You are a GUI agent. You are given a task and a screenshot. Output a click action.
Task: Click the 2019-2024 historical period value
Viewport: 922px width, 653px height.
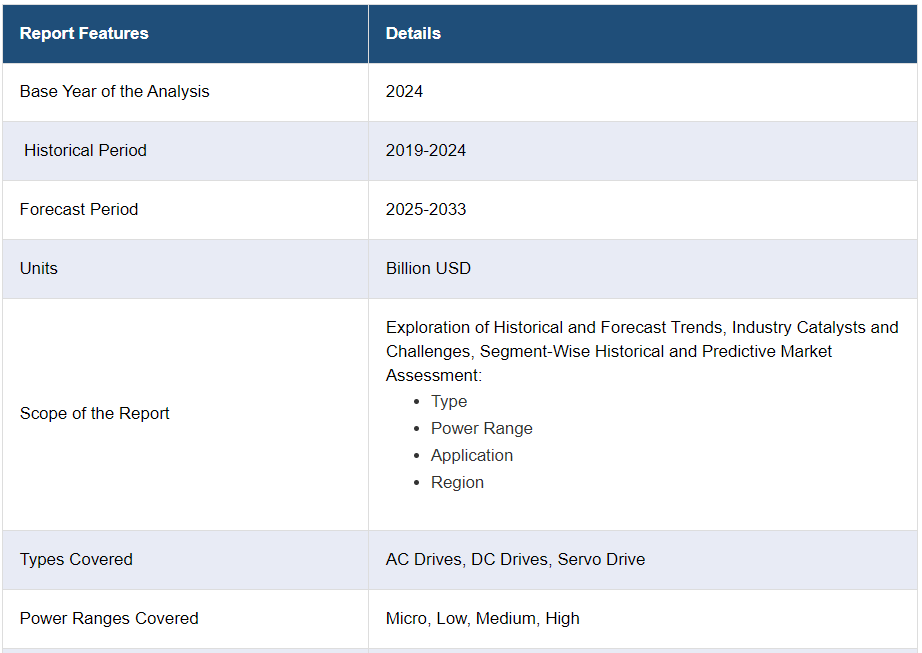tap(426, 150)
